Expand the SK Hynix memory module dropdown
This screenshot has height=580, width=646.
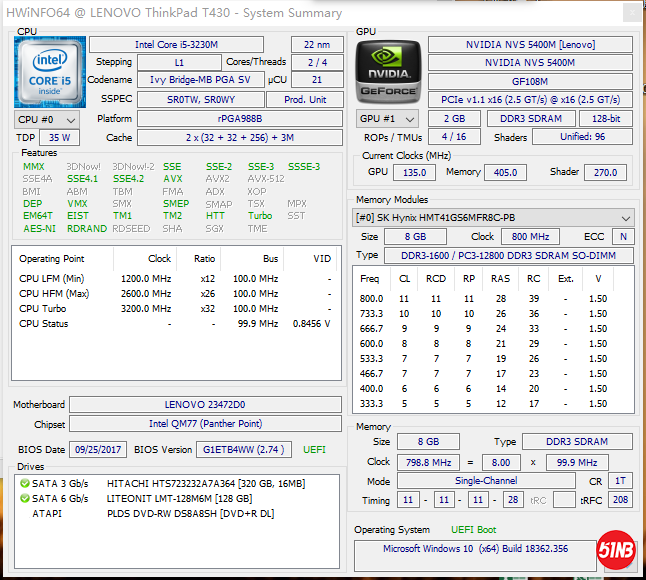tap(494, 217)
